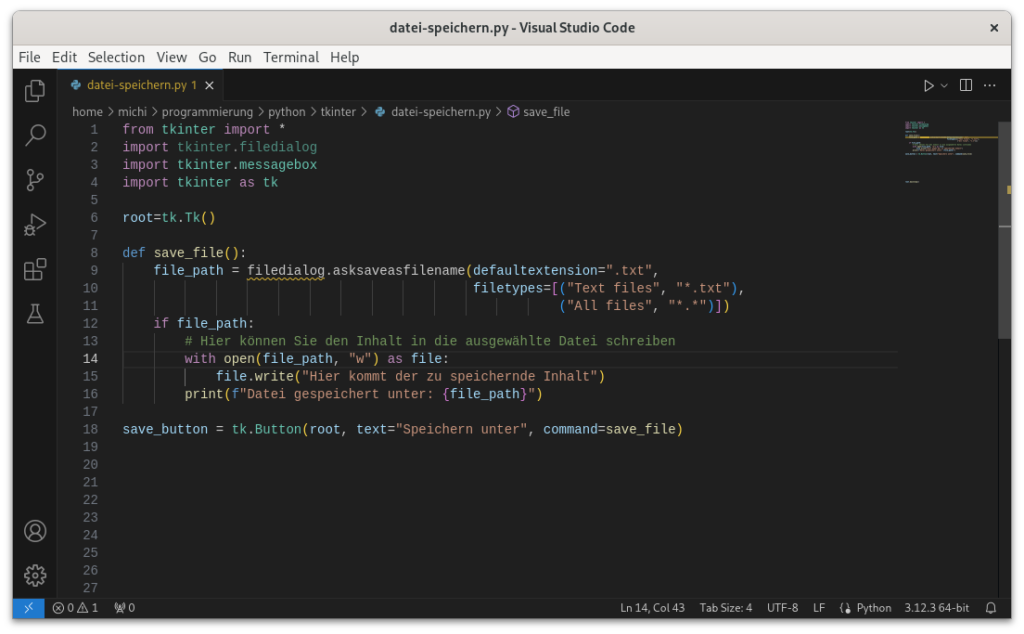Open the Run menu

coord(239,57)
